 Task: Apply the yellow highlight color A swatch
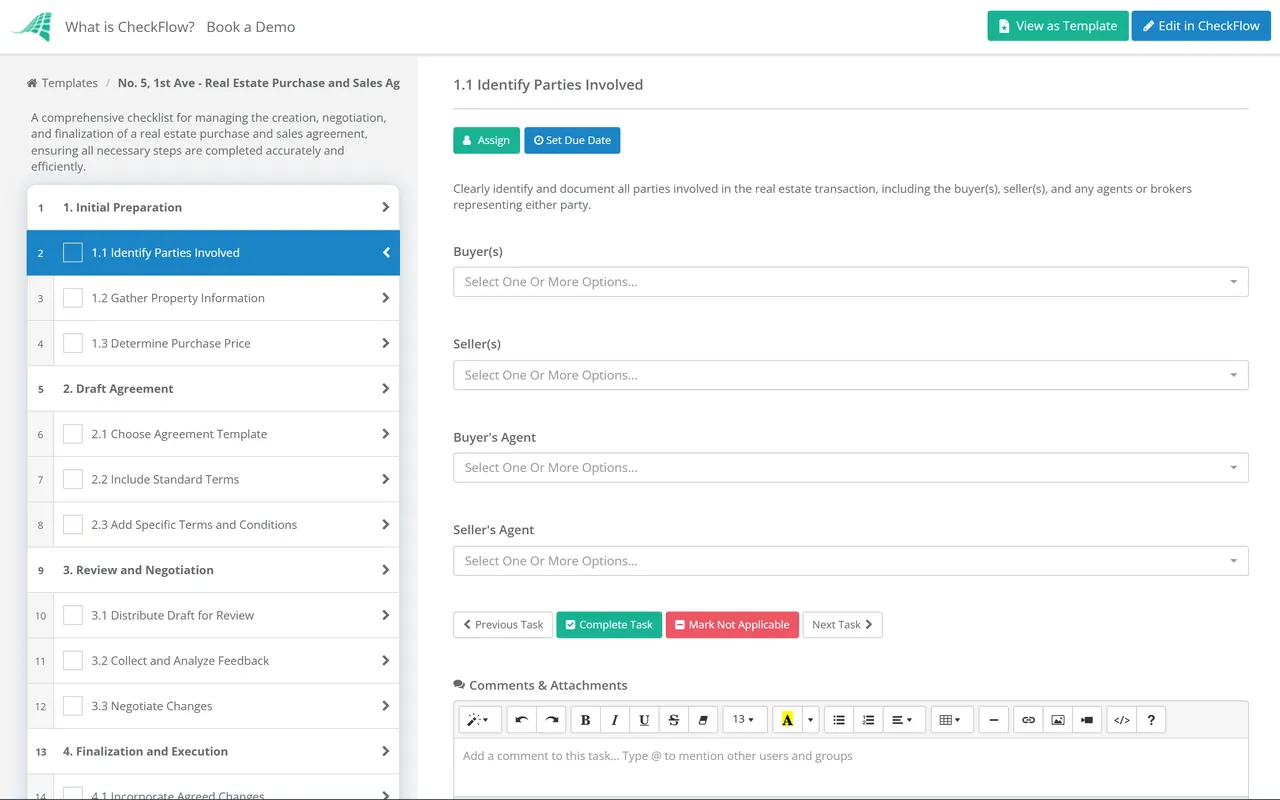pyautogui.click(x=788, y=720)
